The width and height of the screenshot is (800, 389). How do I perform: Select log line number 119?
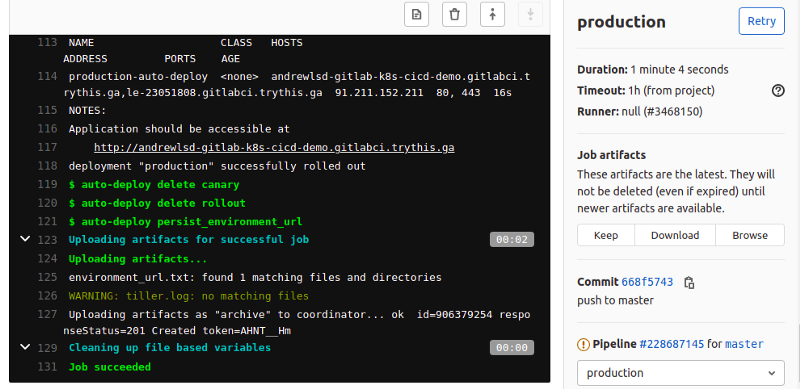coord(47,184)
